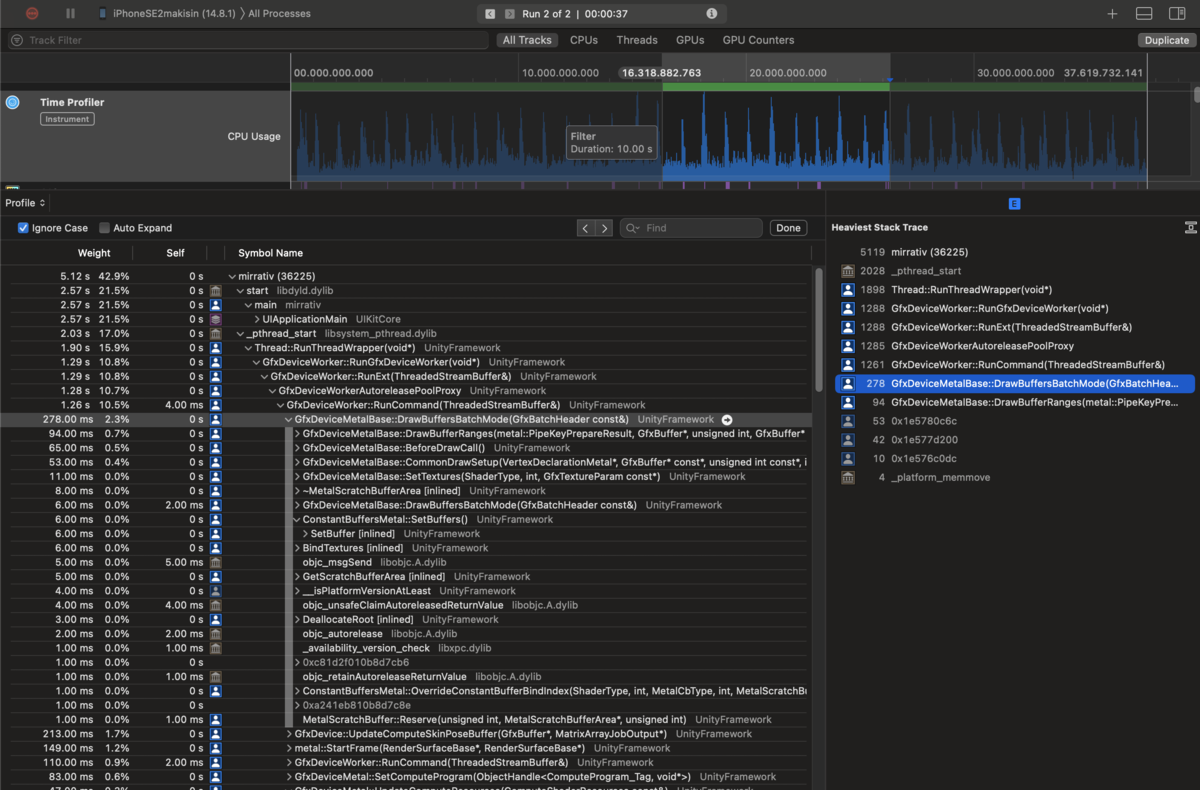Expand the GfxDevice::UpdateComputeSkinPoseBuffer row
This screenshot has height=790, width=1200.
(289, 734)
